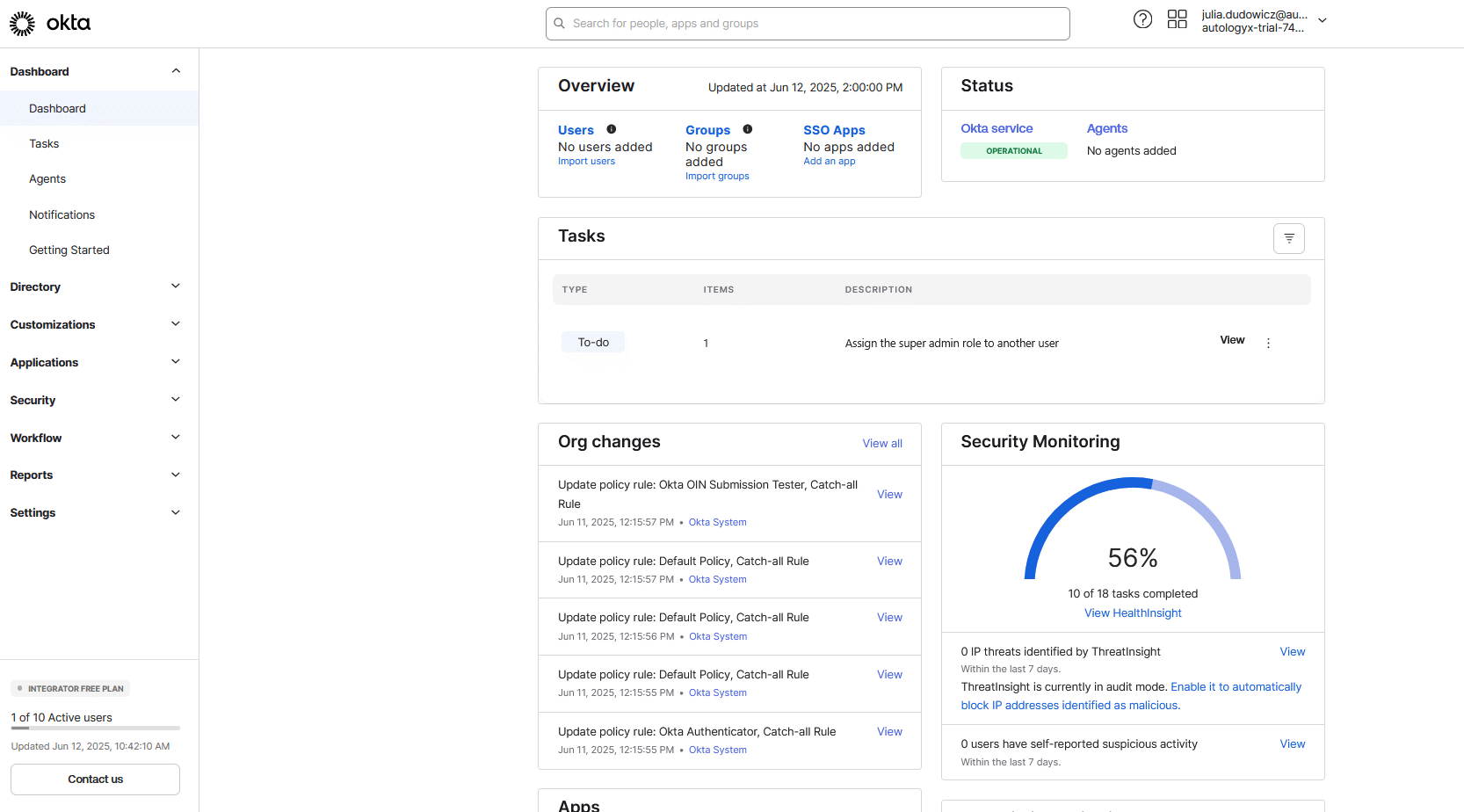View the 12:15:57 PM Default Policy change
The height and width of the screenshot is (812, 1464).
tap(889, 562)
